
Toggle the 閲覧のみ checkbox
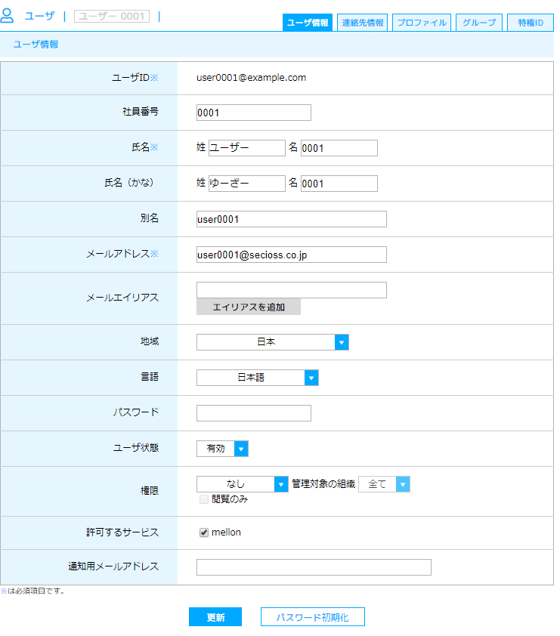tap(204, 499)
